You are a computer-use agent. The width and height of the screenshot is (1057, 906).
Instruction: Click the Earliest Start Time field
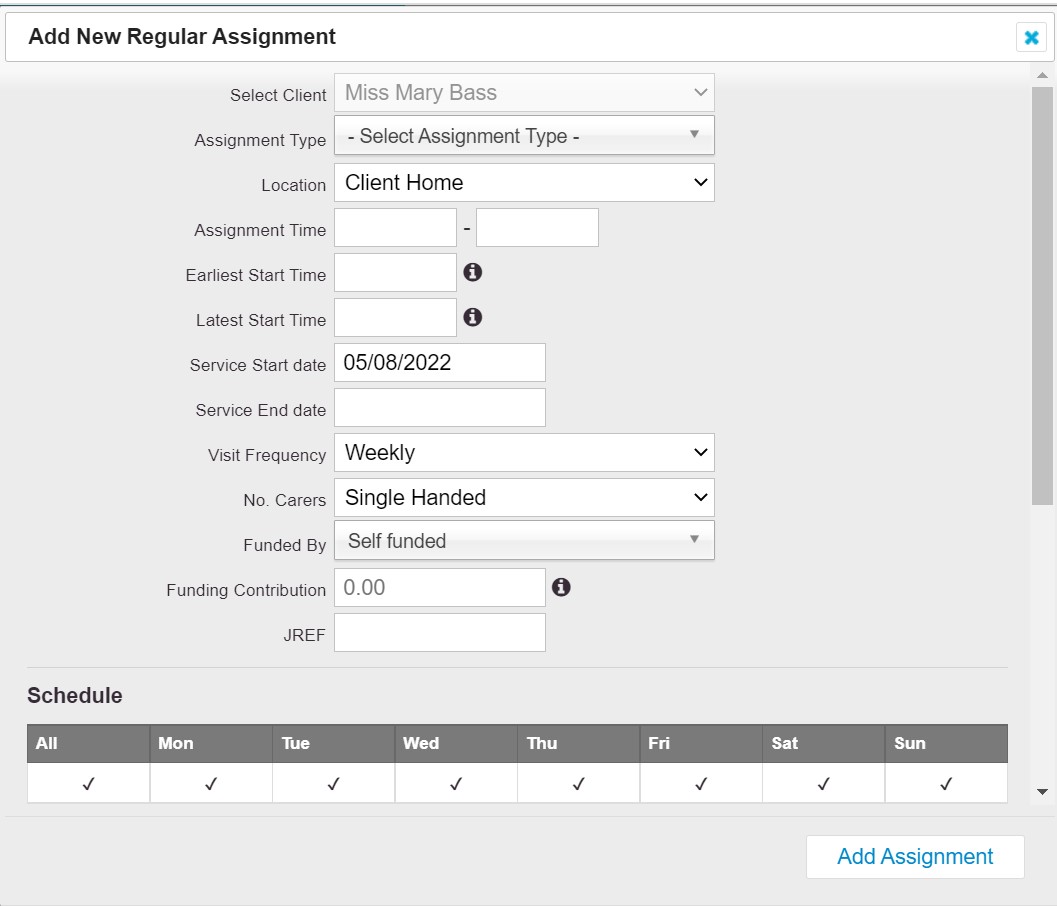point(395,272)
